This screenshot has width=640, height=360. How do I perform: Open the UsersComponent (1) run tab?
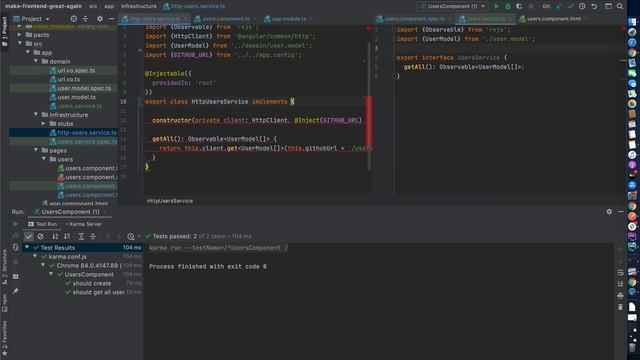point(70,212)
